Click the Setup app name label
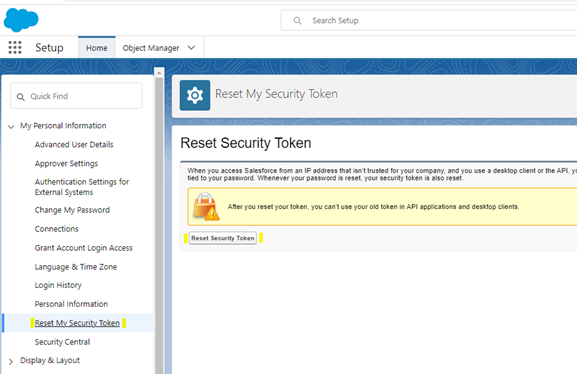 [49, 48]
